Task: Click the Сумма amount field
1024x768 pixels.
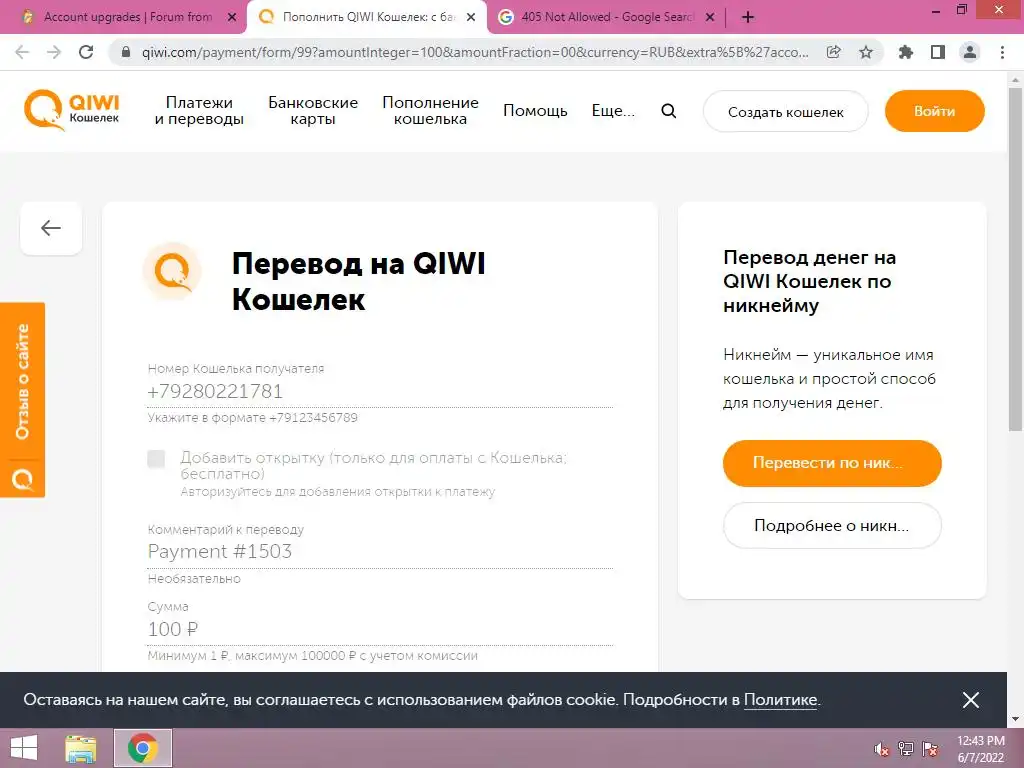Action: pyautogui.click(x=380, y=630)
